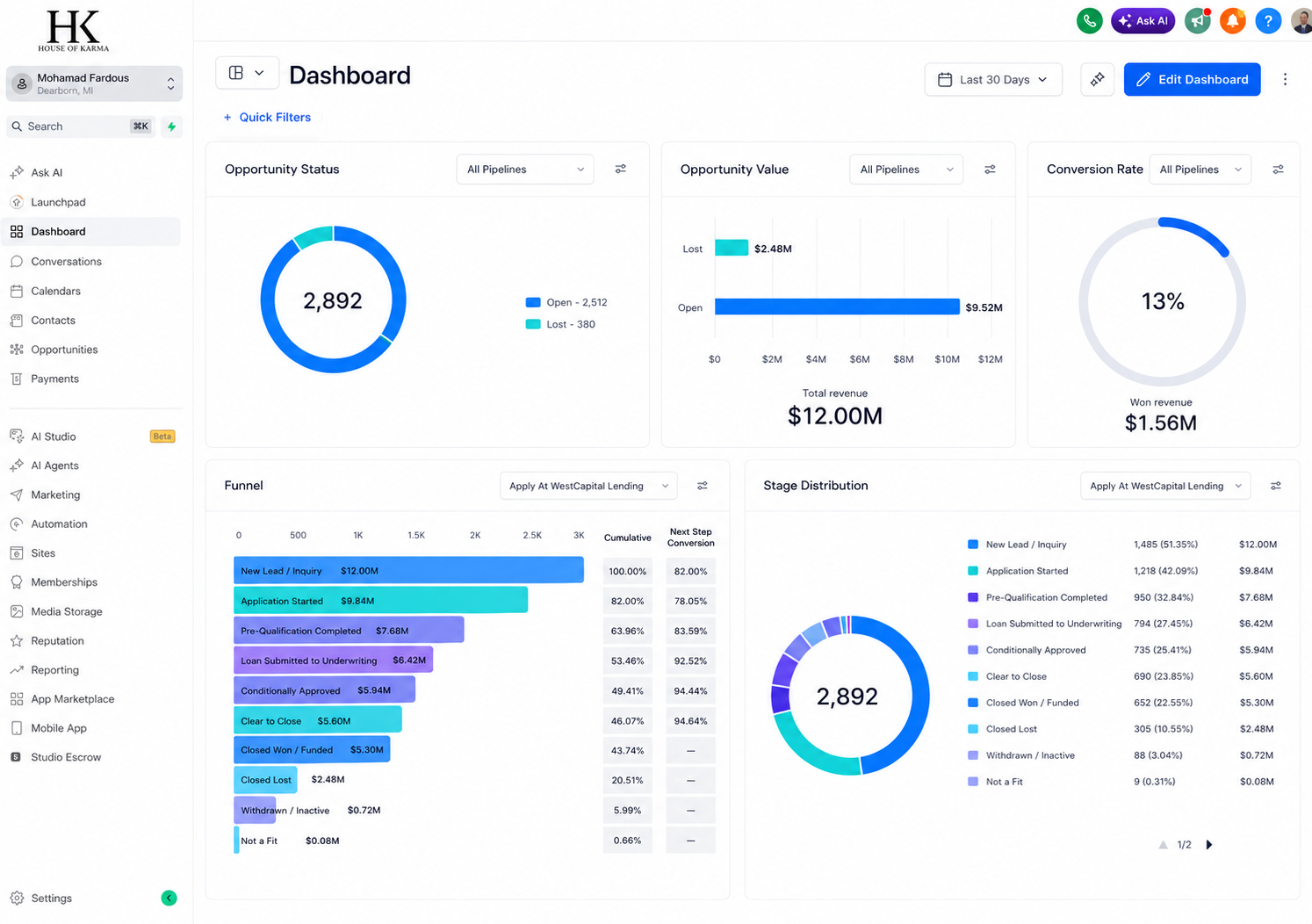Click the Edit Dashboard button

(1192, 79)
